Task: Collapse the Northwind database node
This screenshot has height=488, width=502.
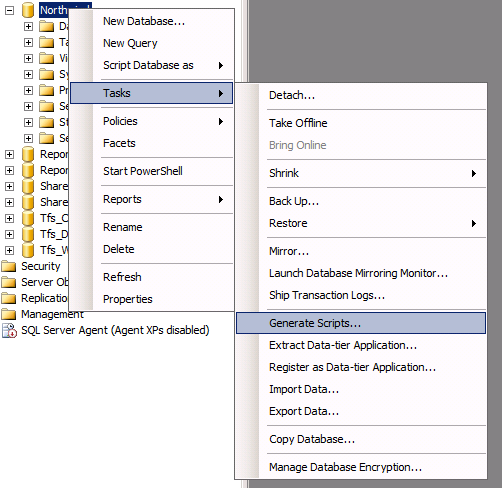Action: pyautogui.click(x=10, y=10)
